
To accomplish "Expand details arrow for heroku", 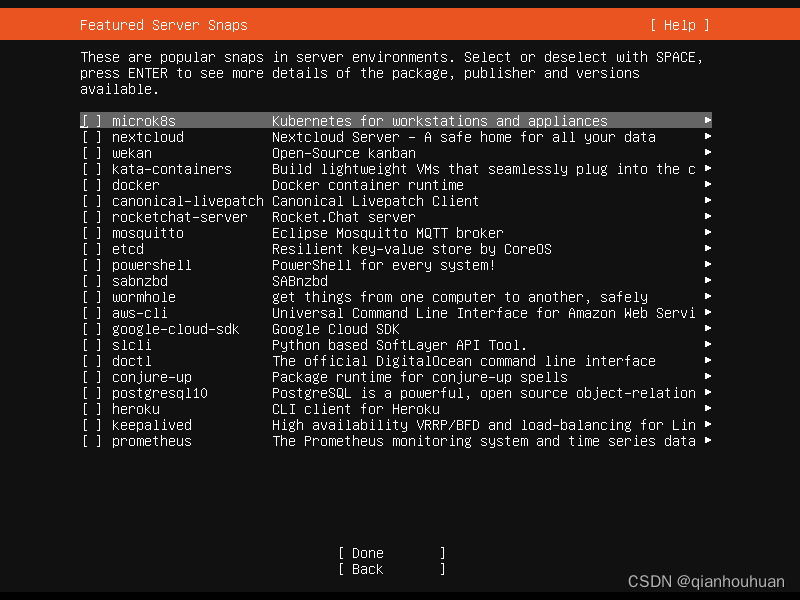I will tap(708, 408).
